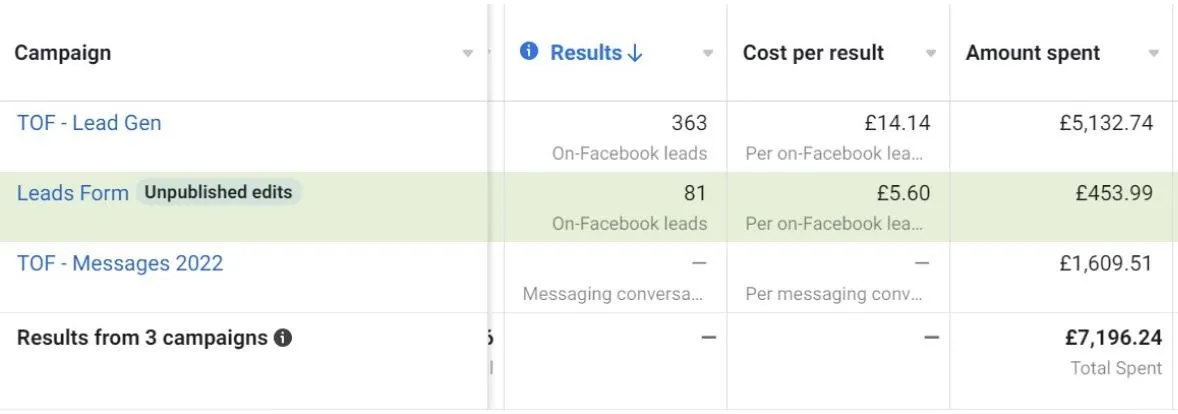Image resolution: width=1178 pixels, height=414 pixels.
Task: Select the Campaign column header
Action: [x=62, y=53]
